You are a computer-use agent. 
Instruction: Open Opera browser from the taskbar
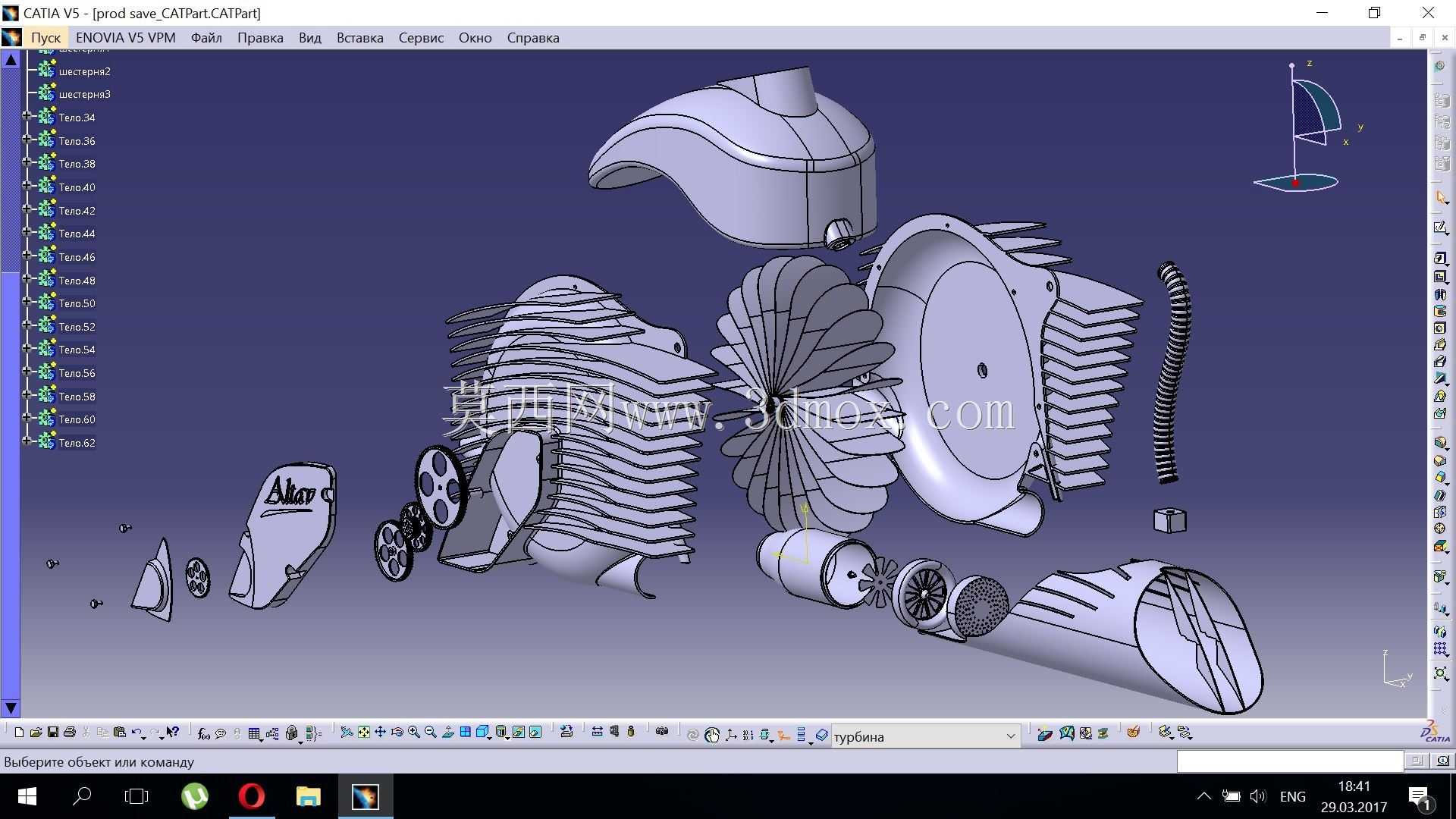[x=252, y=796]
